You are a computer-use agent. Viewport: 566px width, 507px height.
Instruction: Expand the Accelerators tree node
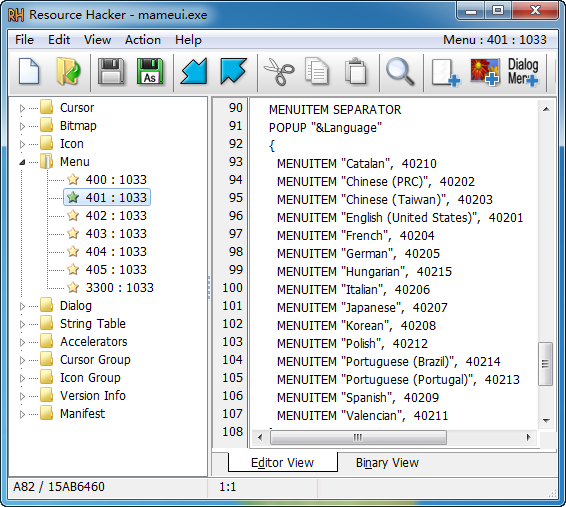coord(22,342)
